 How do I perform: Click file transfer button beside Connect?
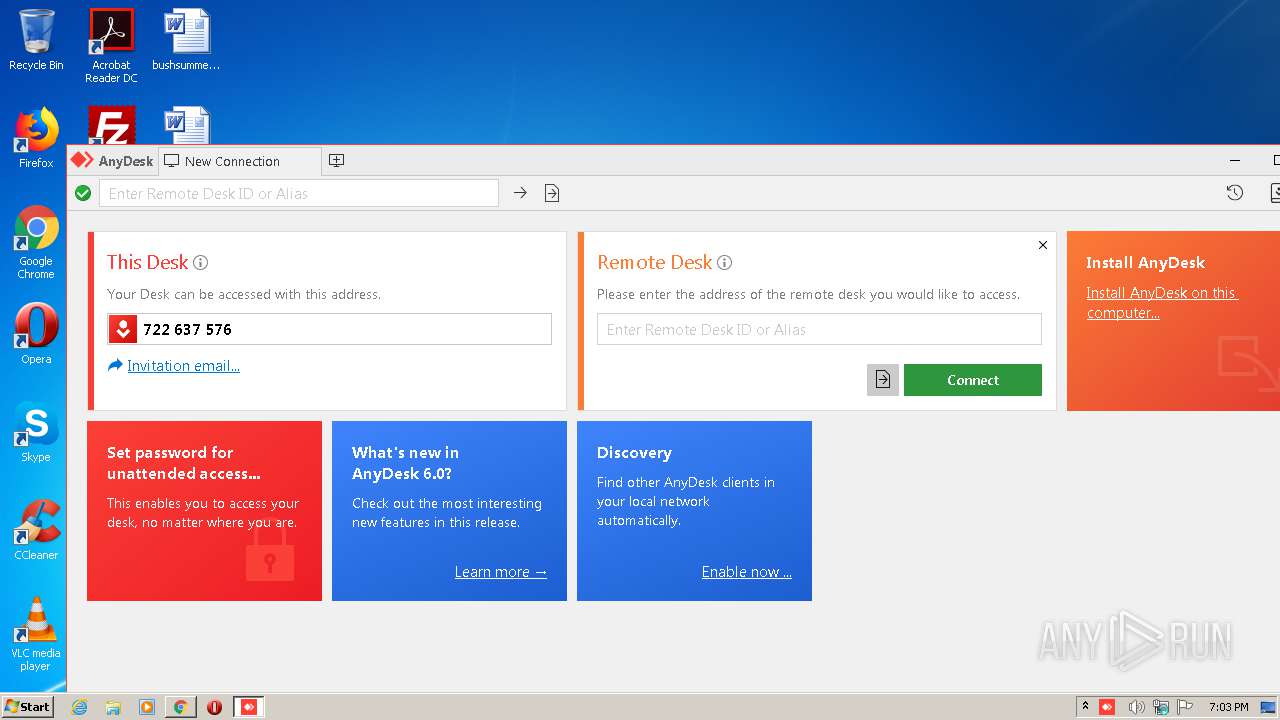(x=883, y=380)
